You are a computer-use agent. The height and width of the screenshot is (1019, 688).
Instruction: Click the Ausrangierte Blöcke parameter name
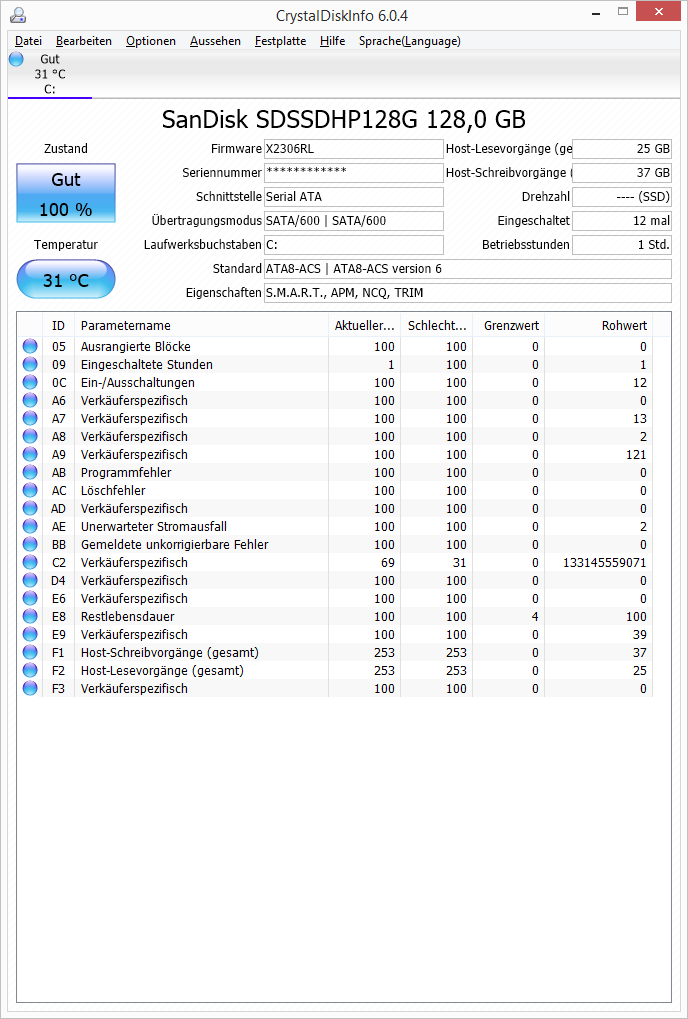[136, 347]
